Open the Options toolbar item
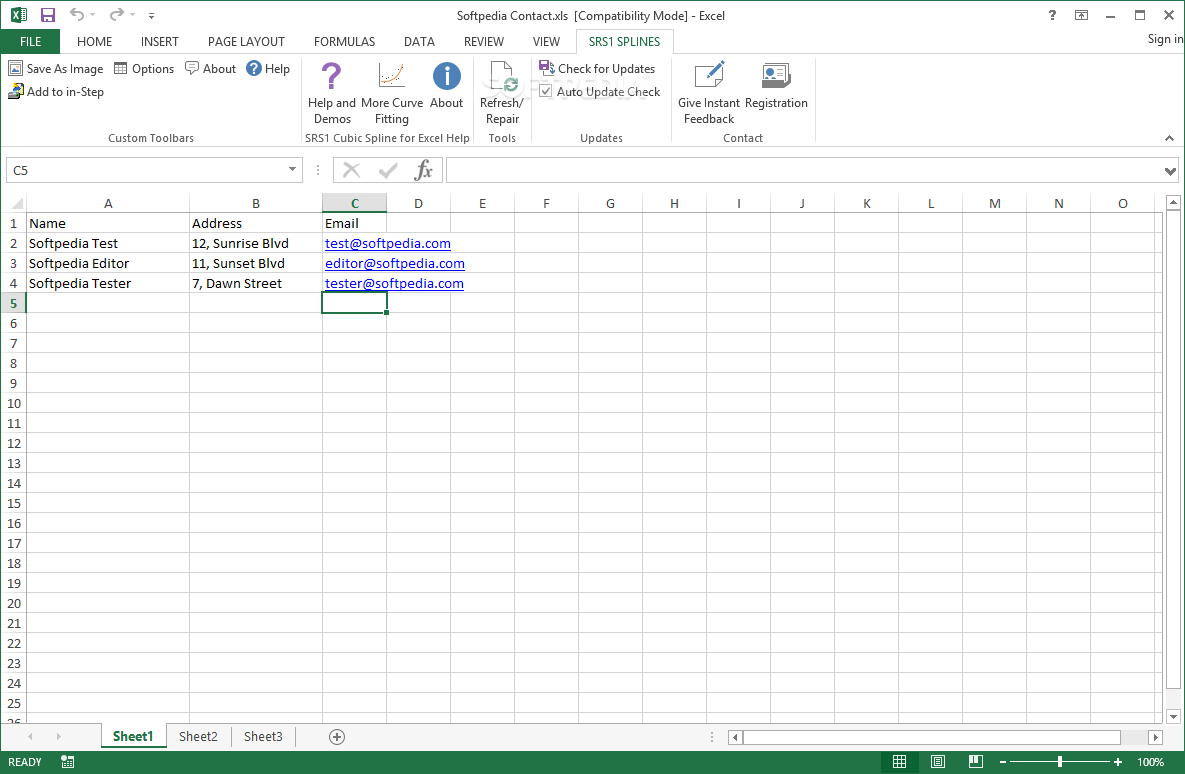Screen dimensions: 1185x774 [144, 69]
